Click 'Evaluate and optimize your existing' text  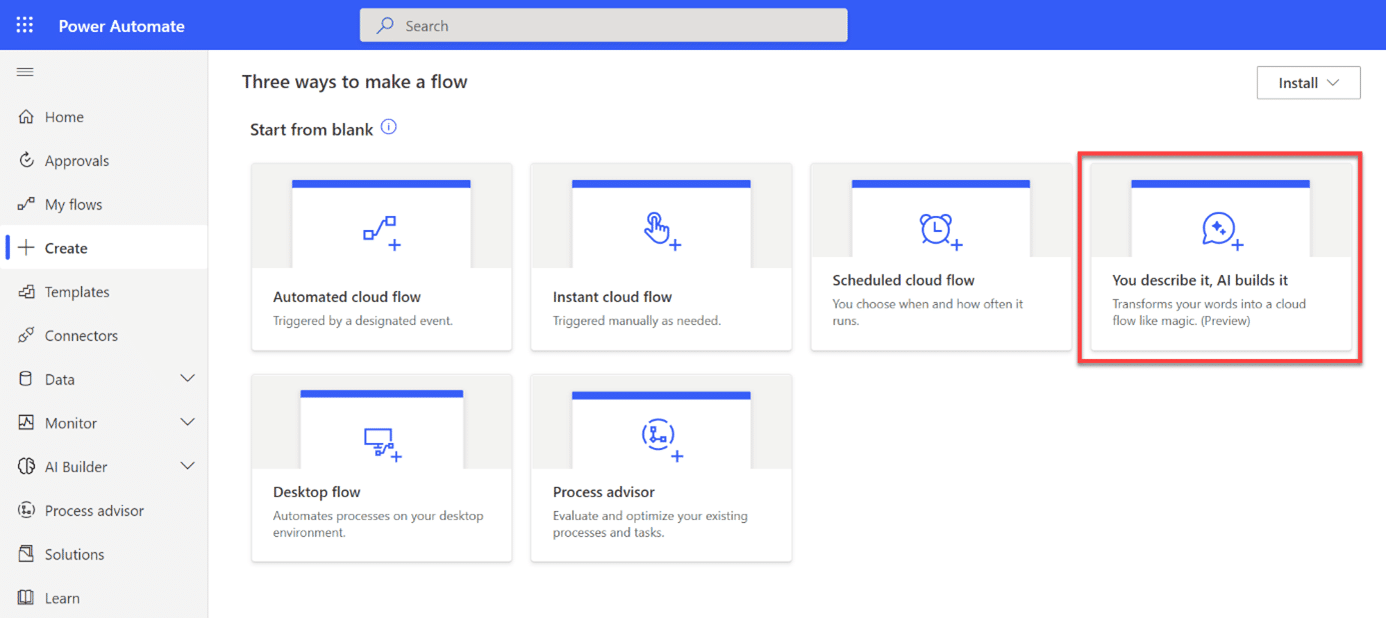650,516
